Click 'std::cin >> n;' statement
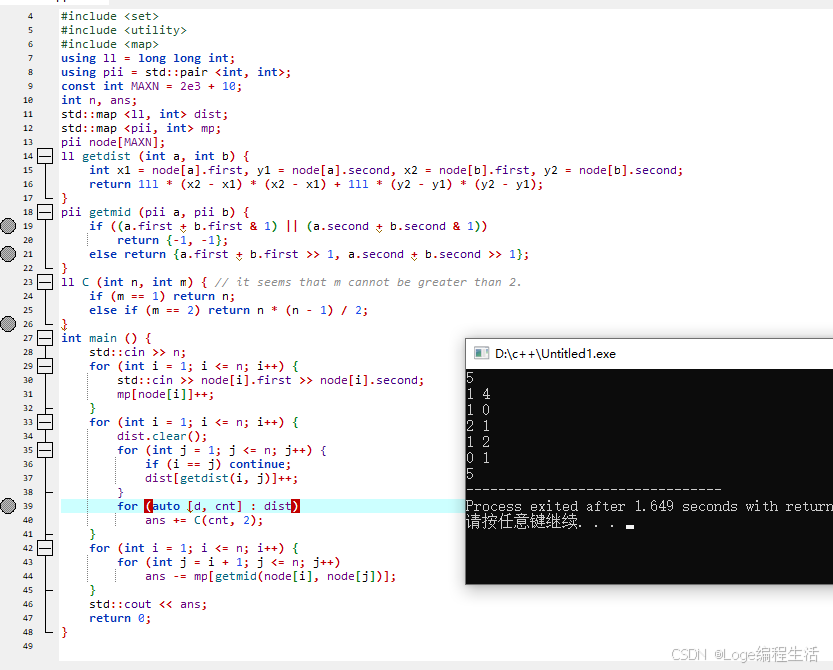Viewport: 833px width, 670px height. click(x=137, y=352)
